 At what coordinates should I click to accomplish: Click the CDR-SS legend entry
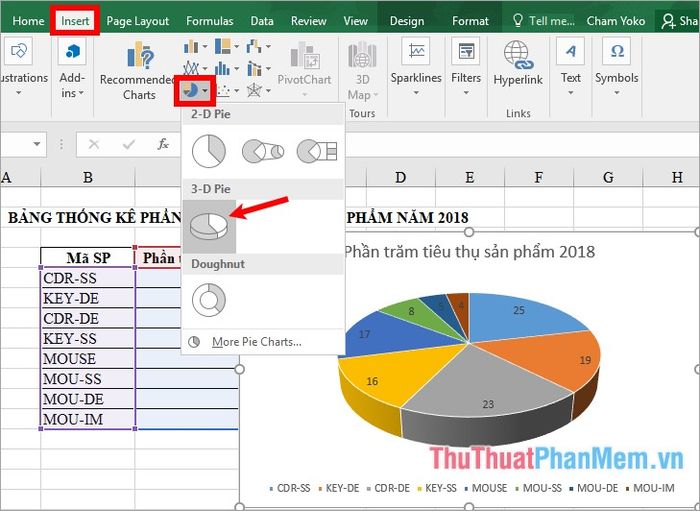[289, 488]
